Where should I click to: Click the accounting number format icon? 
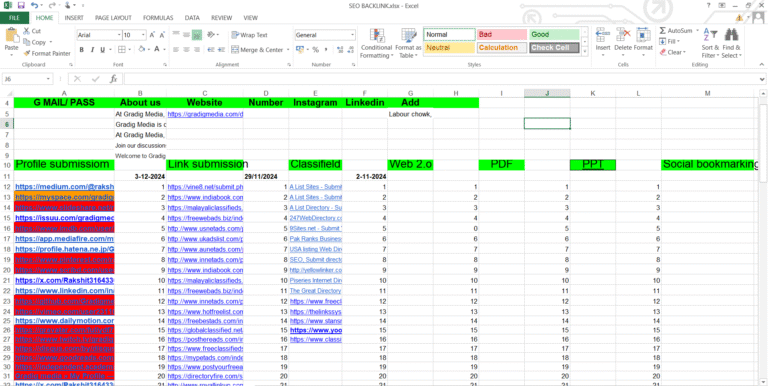(300, 49)
